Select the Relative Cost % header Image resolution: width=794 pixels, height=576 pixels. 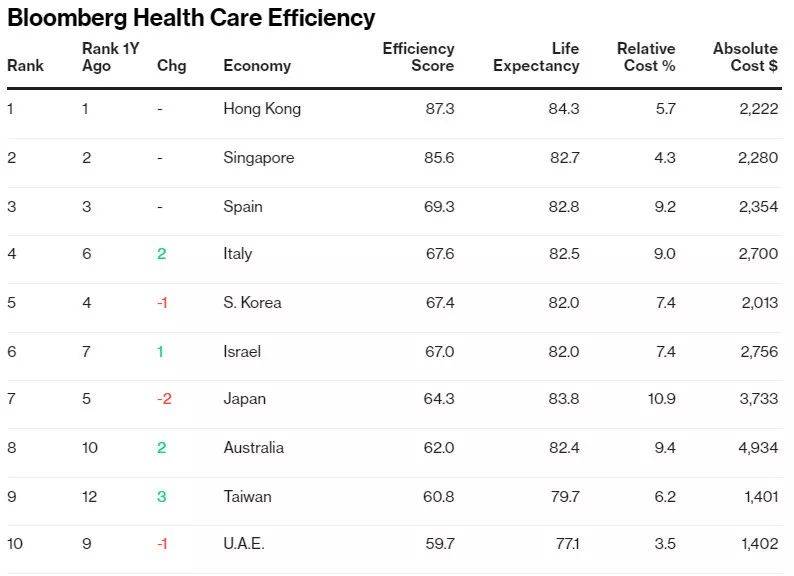pos(646,57)
